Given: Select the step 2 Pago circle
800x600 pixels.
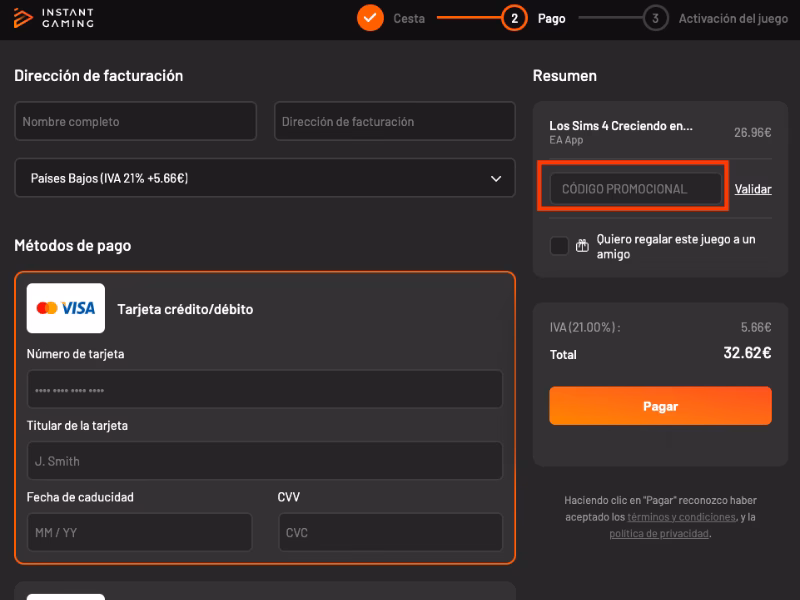Looking at the screenshot, I should (x=514, y=18).
